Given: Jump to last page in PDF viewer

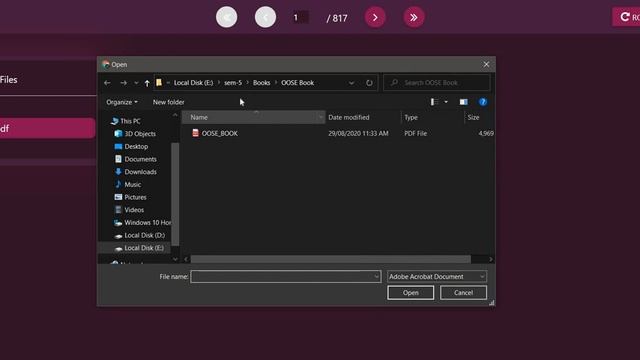Looking at the screenshot, I should (413, 18).
